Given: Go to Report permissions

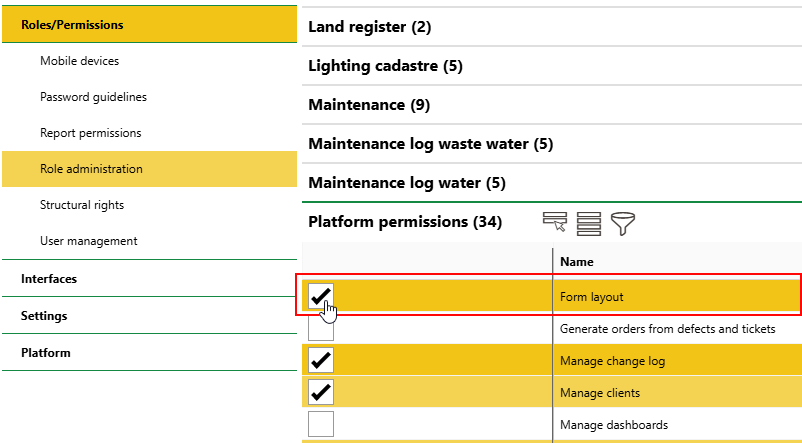Looking at the screenshot, I should tap(90, 133).
